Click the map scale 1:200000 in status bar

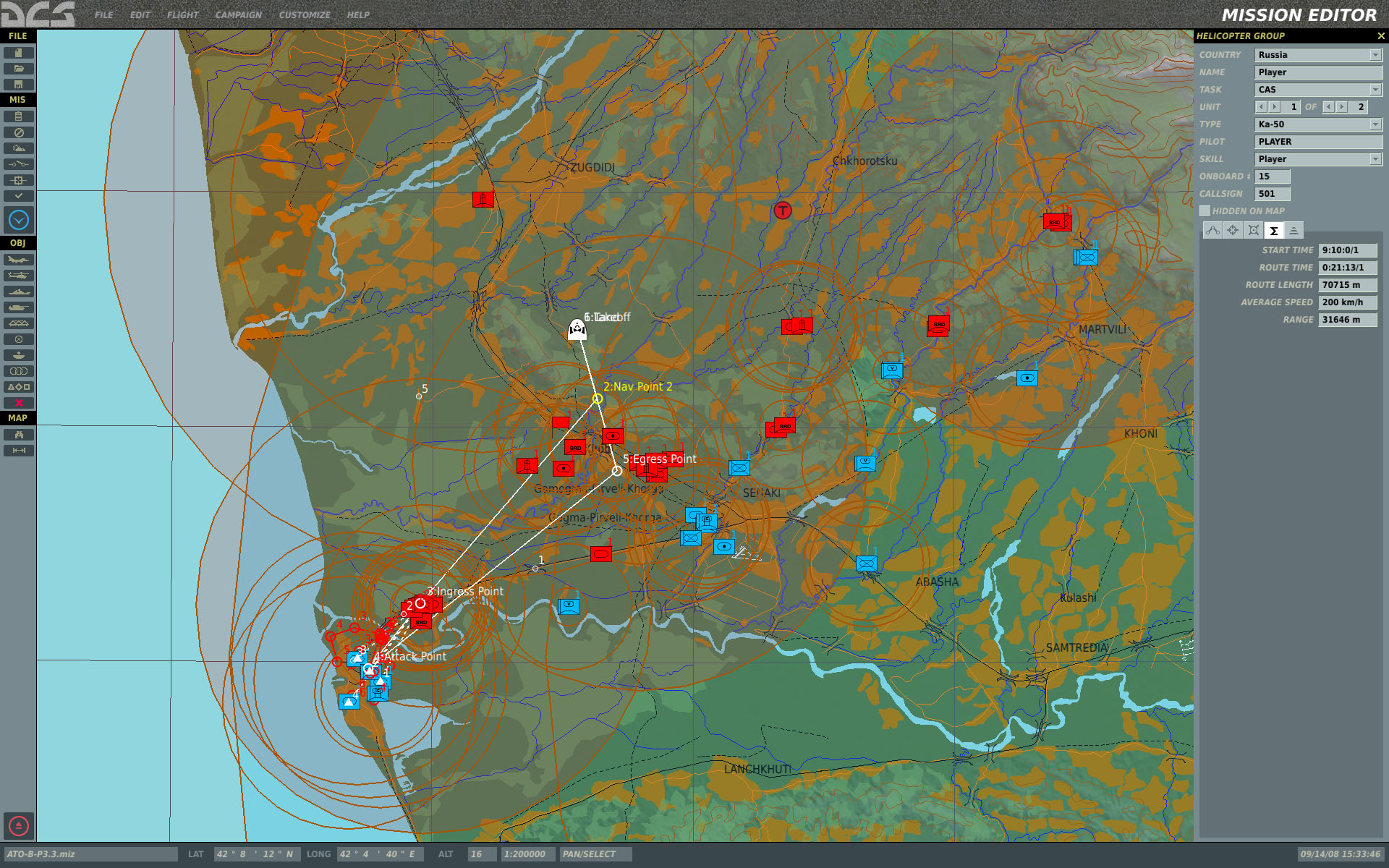[x=528, y=854]
